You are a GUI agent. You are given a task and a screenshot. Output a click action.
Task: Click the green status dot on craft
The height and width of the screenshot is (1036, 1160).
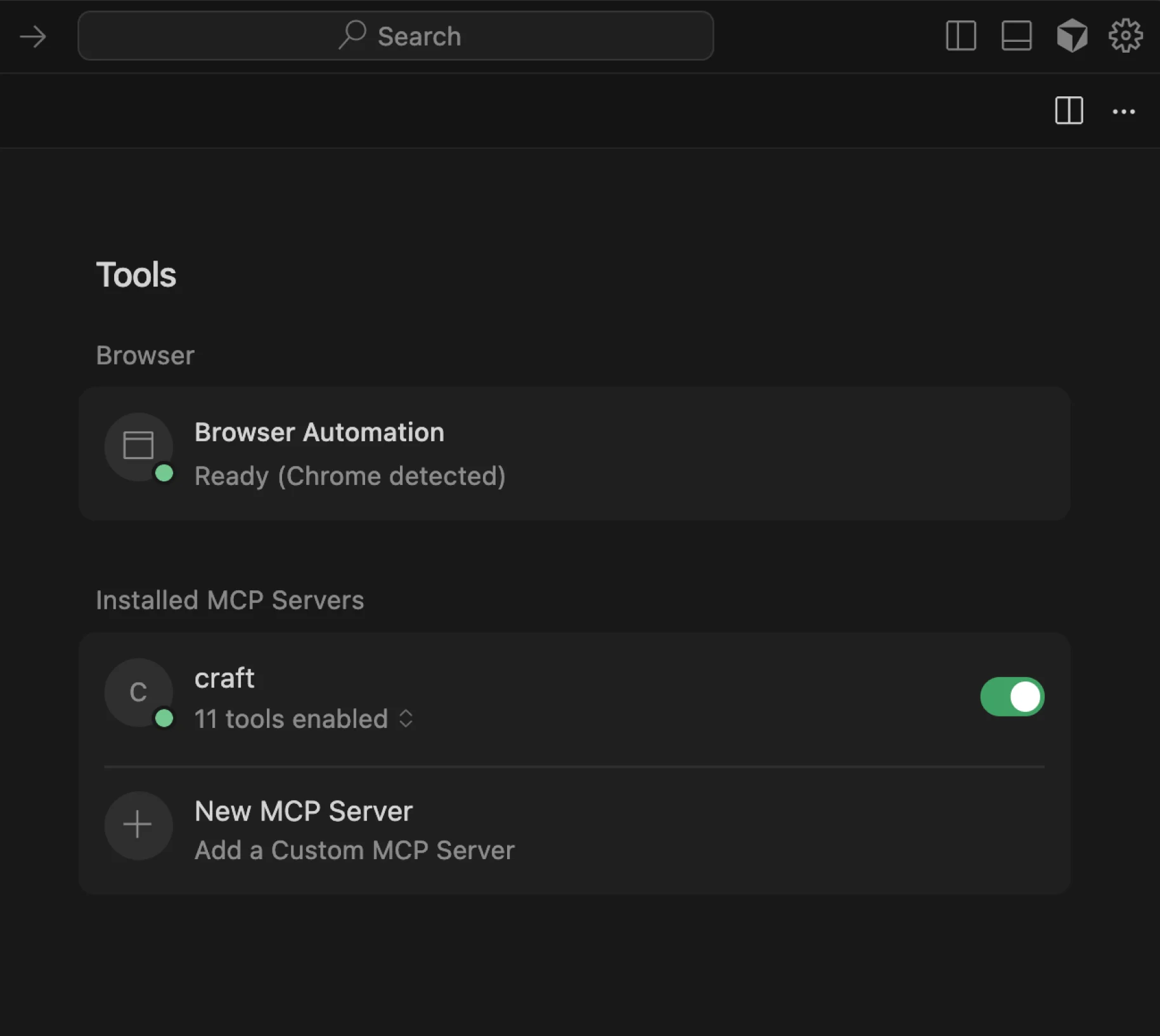(165, 718)
